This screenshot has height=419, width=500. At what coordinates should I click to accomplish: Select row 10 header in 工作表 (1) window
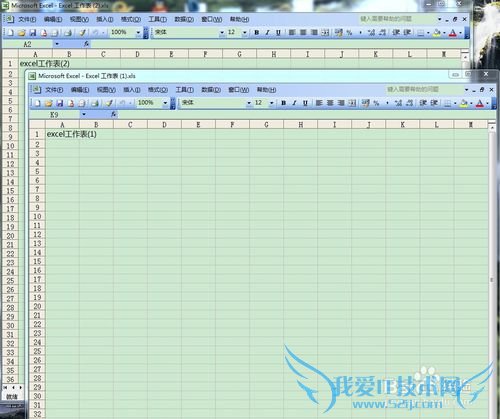(x=37, y=216)
